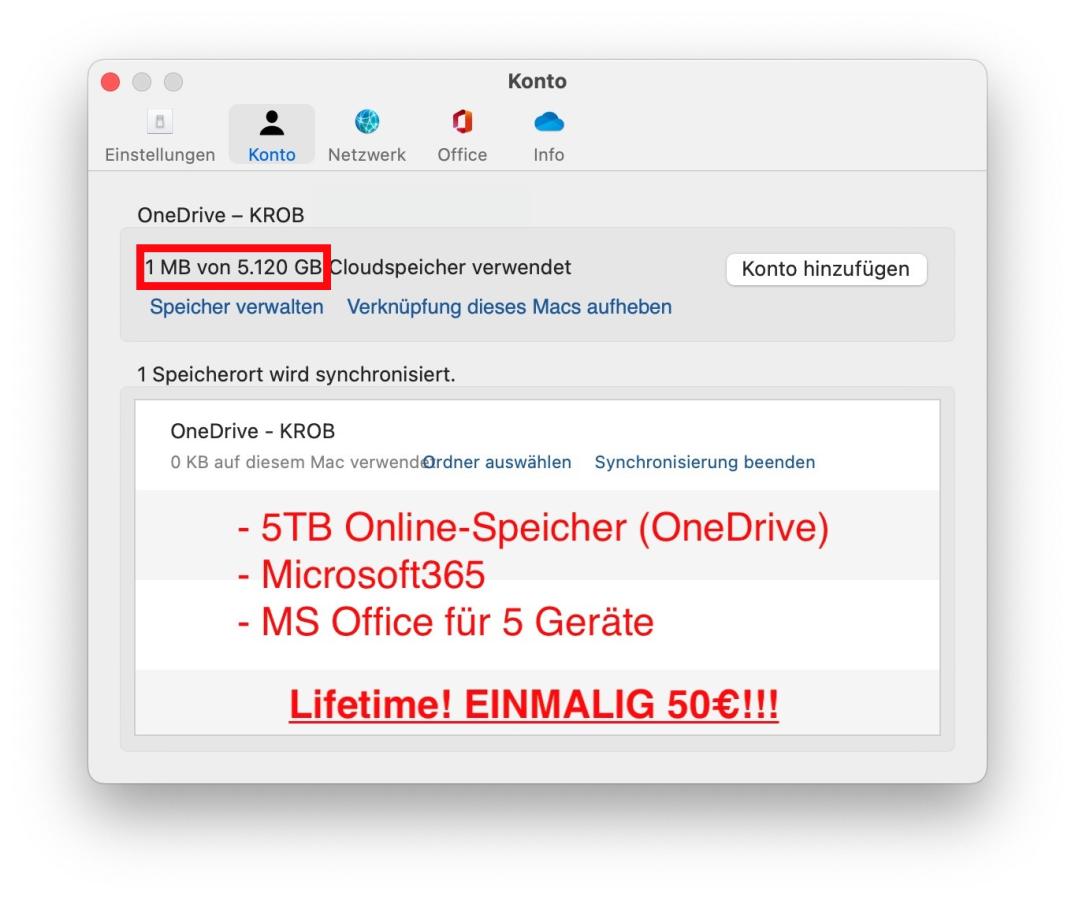Switch to the Office tab label

pos(462,155)
